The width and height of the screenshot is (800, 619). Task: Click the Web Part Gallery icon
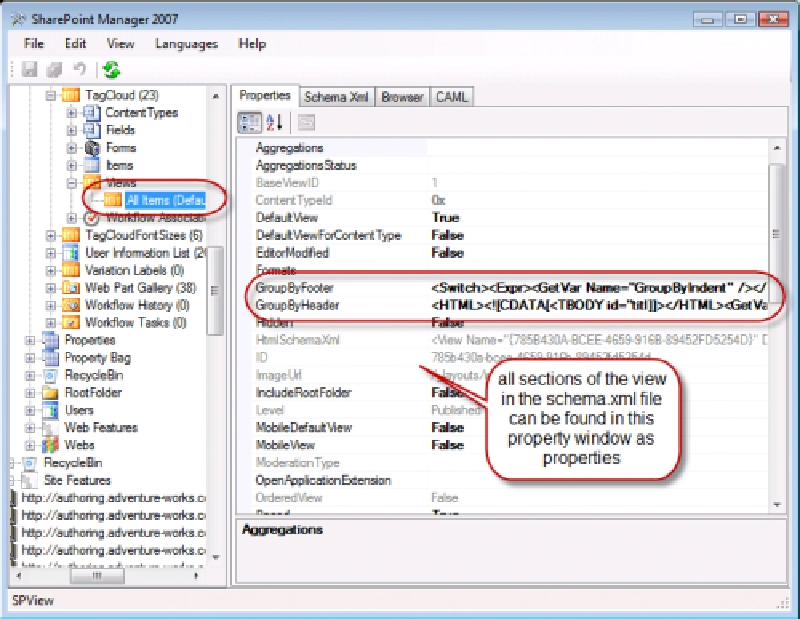(71, 287)
